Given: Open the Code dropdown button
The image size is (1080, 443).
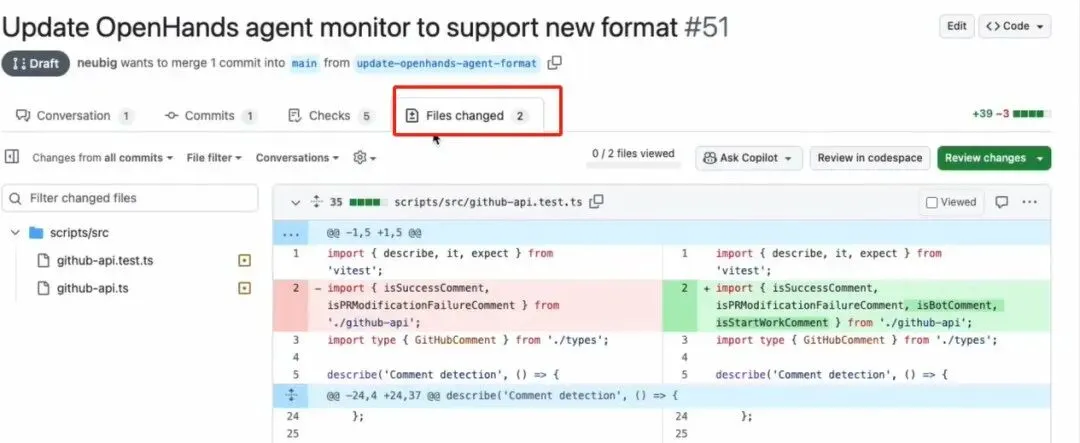Looking at the screenshot, I should click(1015, 26).
